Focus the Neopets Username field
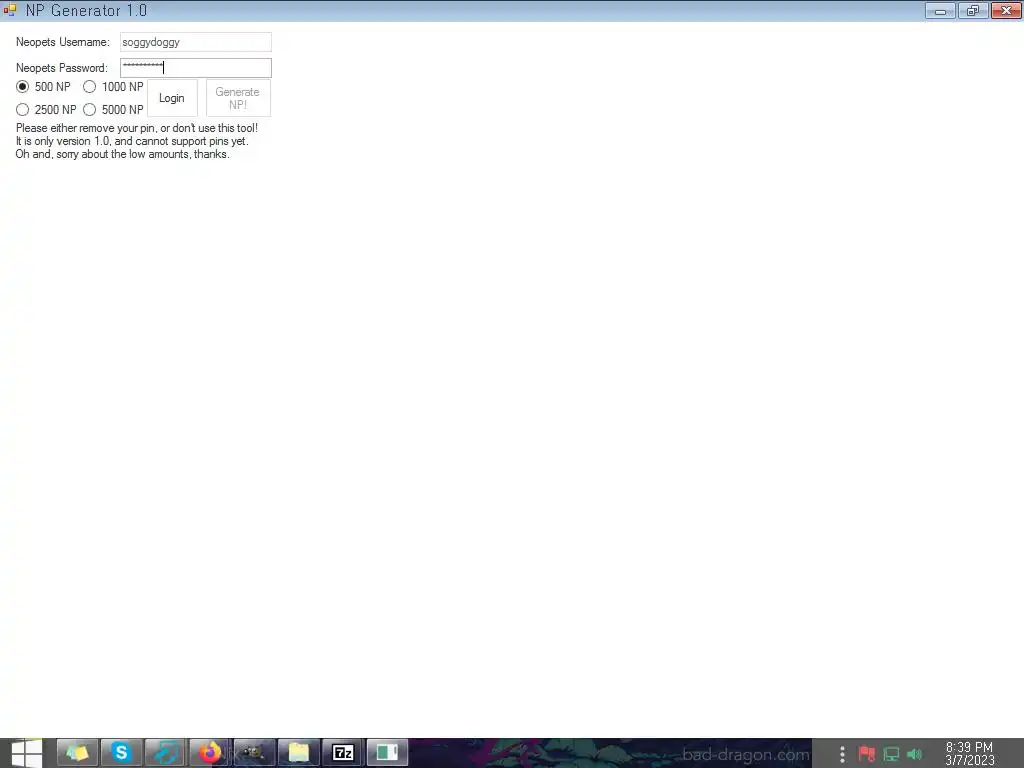Screen dimensions: 1024x768 [195, 42]
